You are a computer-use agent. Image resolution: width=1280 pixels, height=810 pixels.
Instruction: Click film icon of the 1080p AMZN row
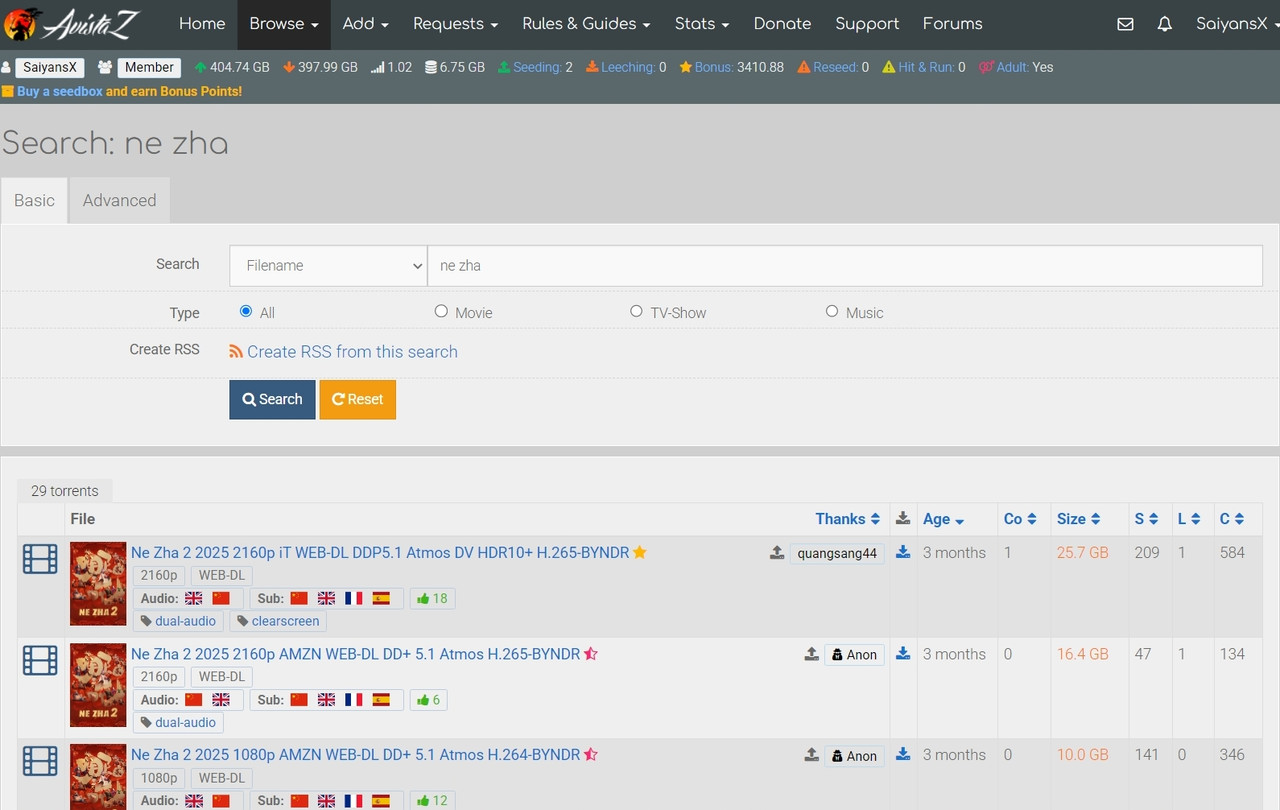(x=40, y=761)
